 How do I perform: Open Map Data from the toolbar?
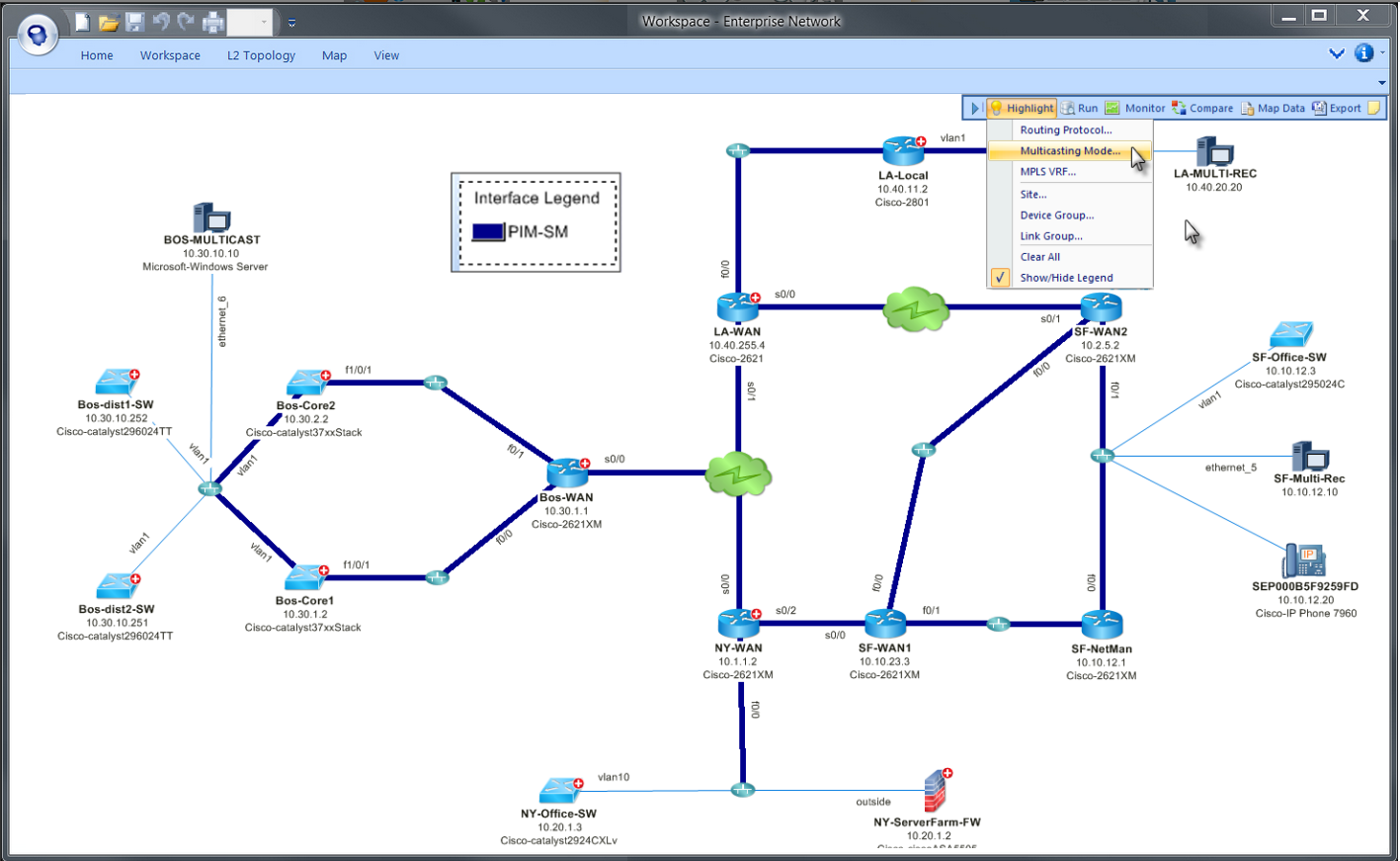tap(1273, 108)
